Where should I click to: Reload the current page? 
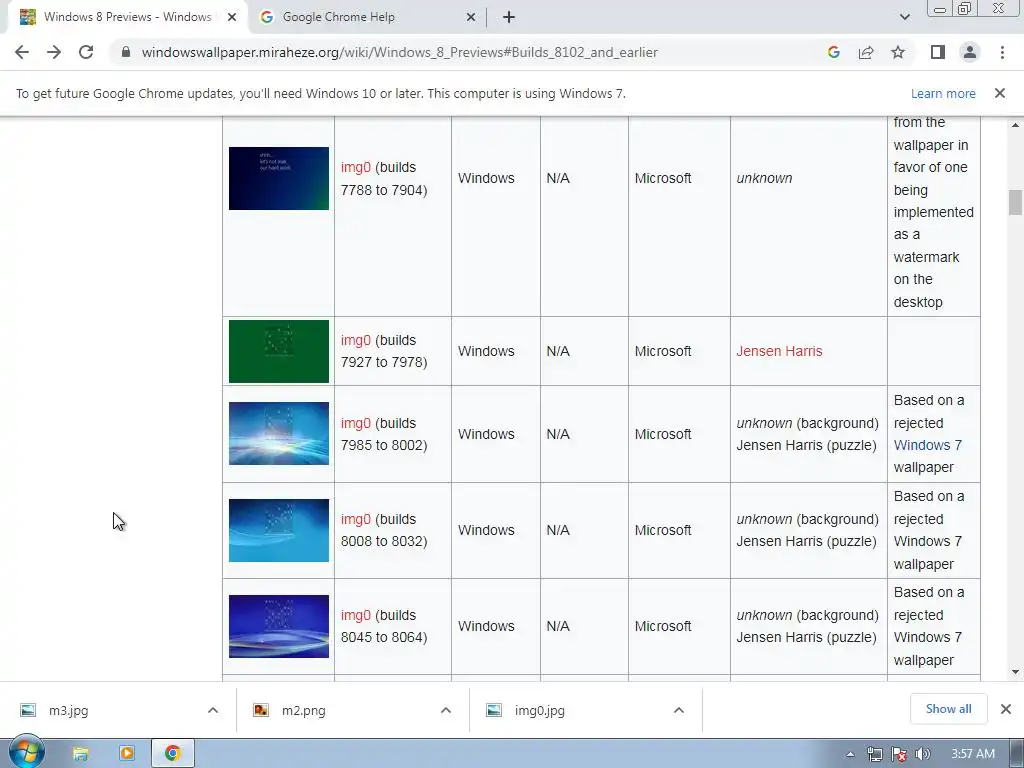(86, 52)
